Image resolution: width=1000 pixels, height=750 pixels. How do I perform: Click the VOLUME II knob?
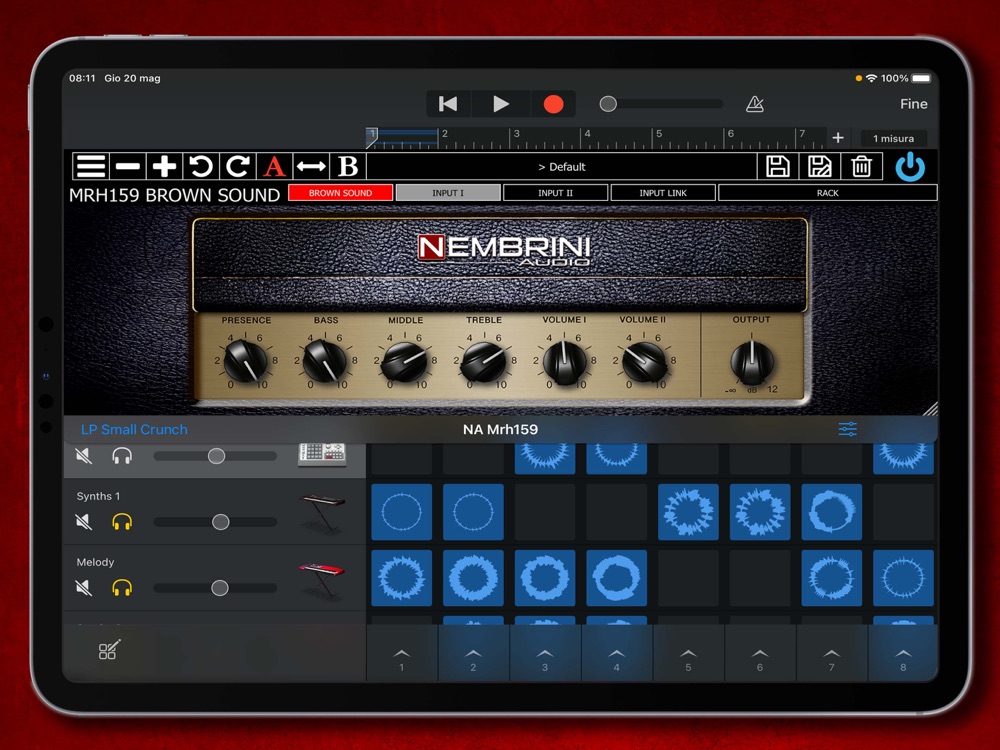pyautogui.click(x=644, y=362)
